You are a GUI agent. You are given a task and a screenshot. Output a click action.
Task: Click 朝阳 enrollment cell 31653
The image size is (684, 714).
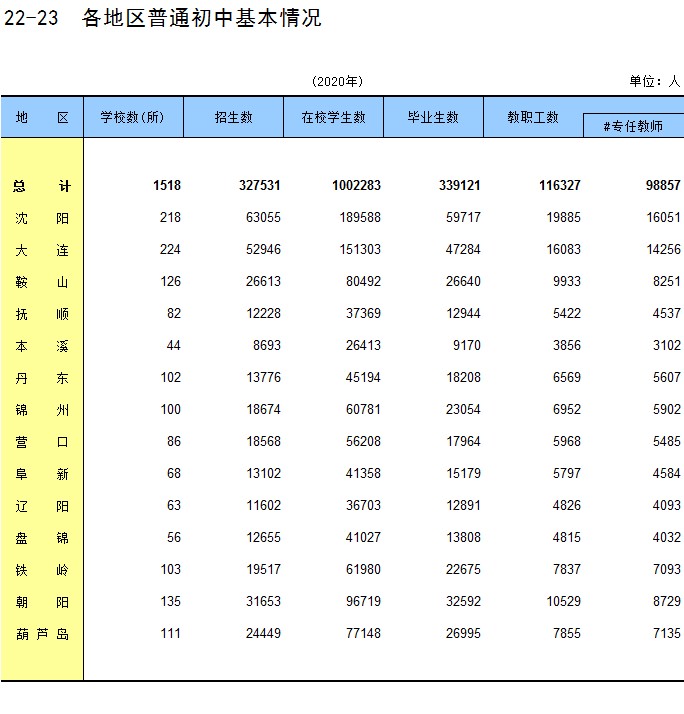click(x=263, y=601)
